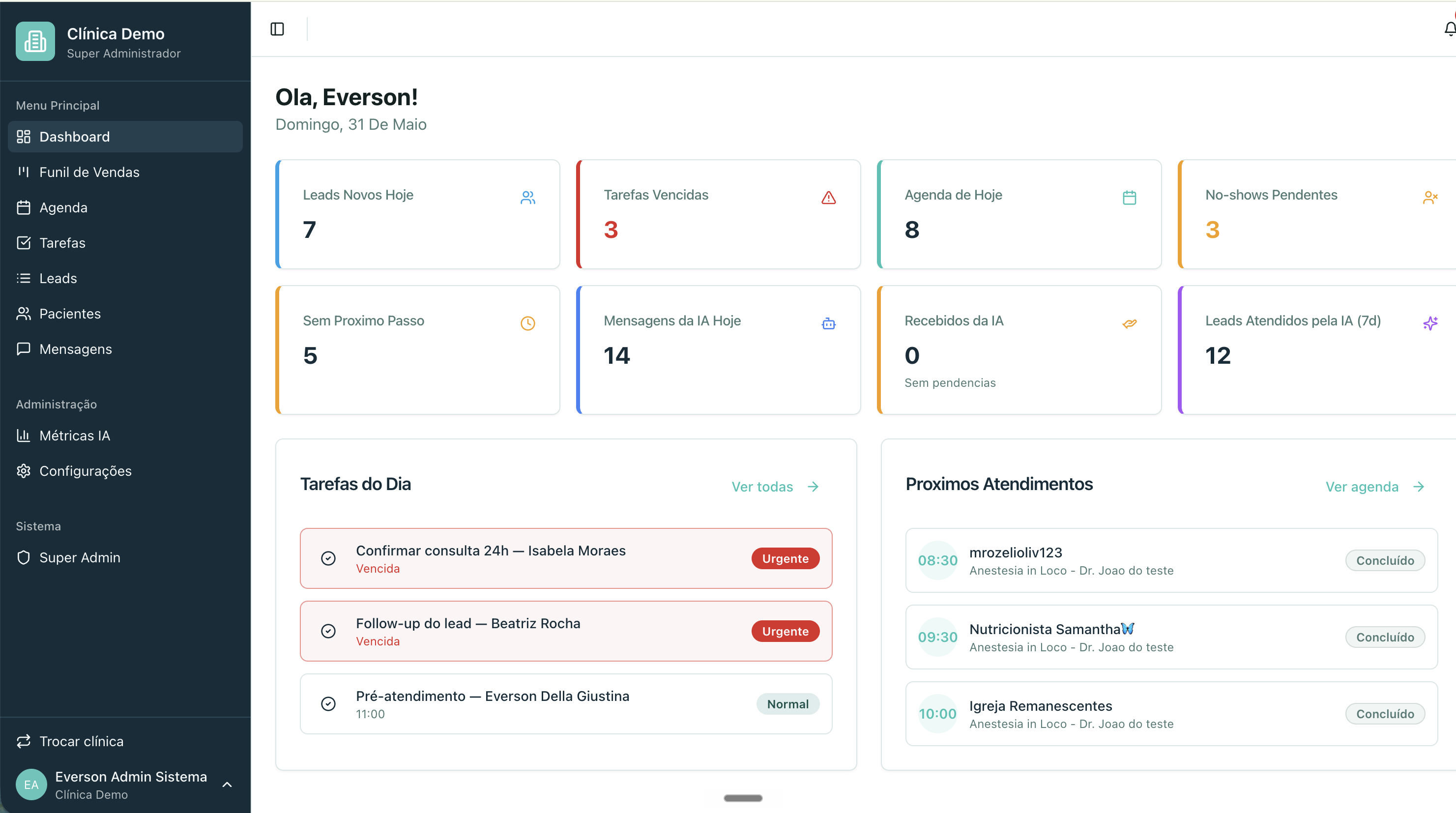Navigate to Leads in sidebar
This screenshot has height=813, width=1456.
click(x=125, y=278)
